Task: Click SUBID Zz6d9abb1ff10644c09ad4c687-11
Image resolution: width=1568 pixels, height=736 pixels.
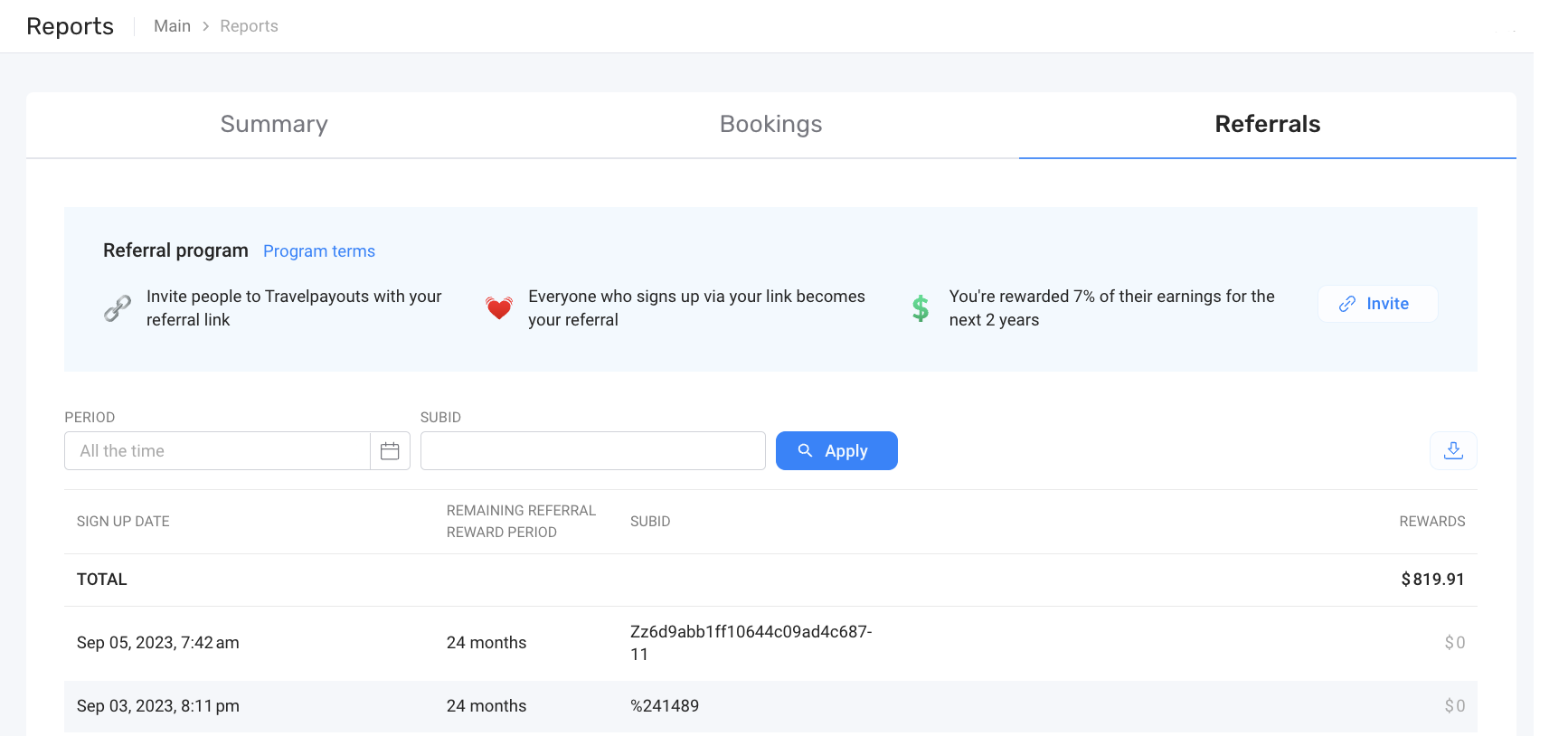Action: click(751, 643)
